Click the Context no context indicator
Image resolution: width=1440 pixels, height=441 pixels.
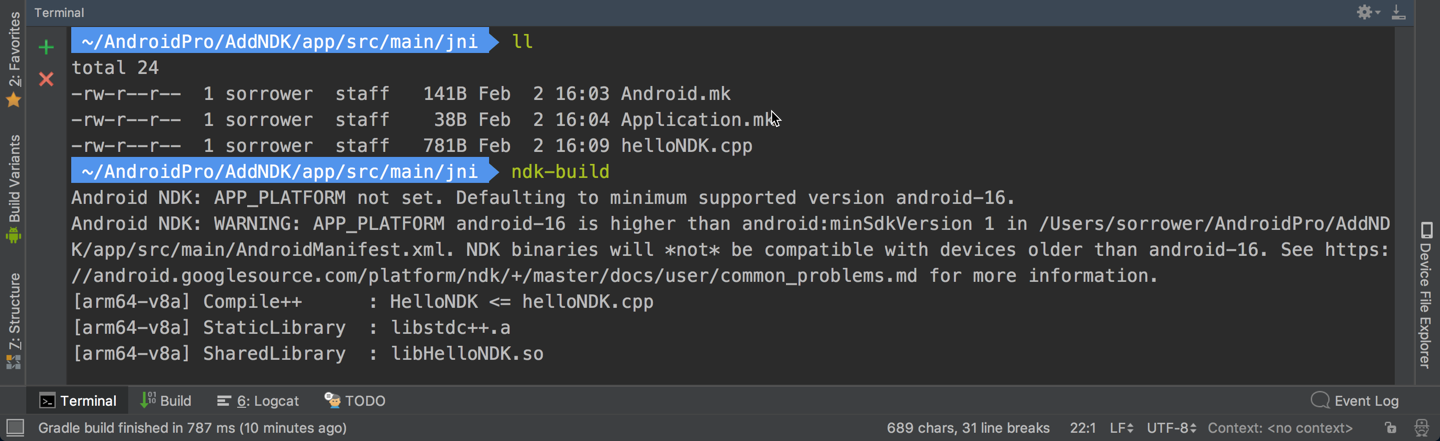click(x=1280, y=428)
